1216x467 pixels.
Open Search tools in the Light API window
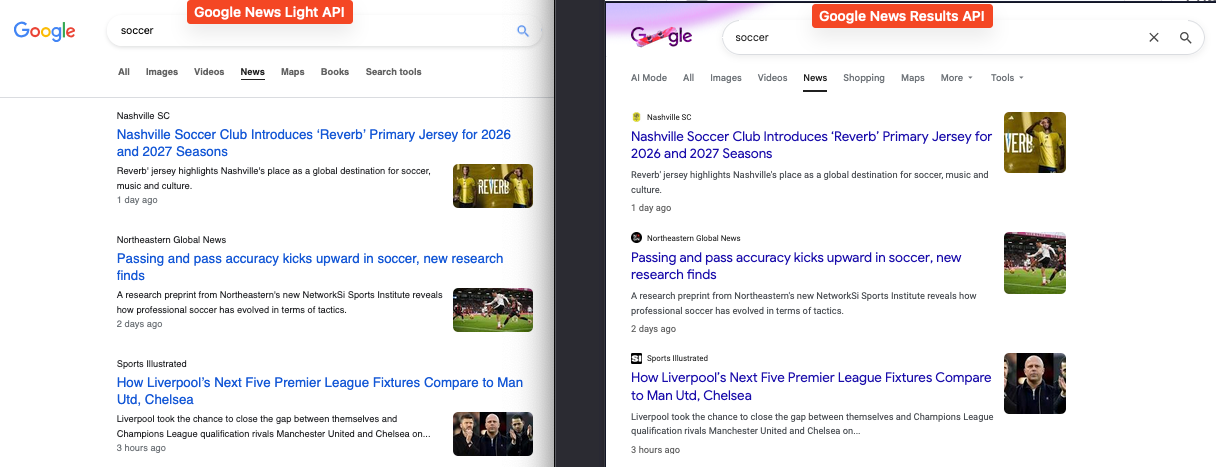393,72
